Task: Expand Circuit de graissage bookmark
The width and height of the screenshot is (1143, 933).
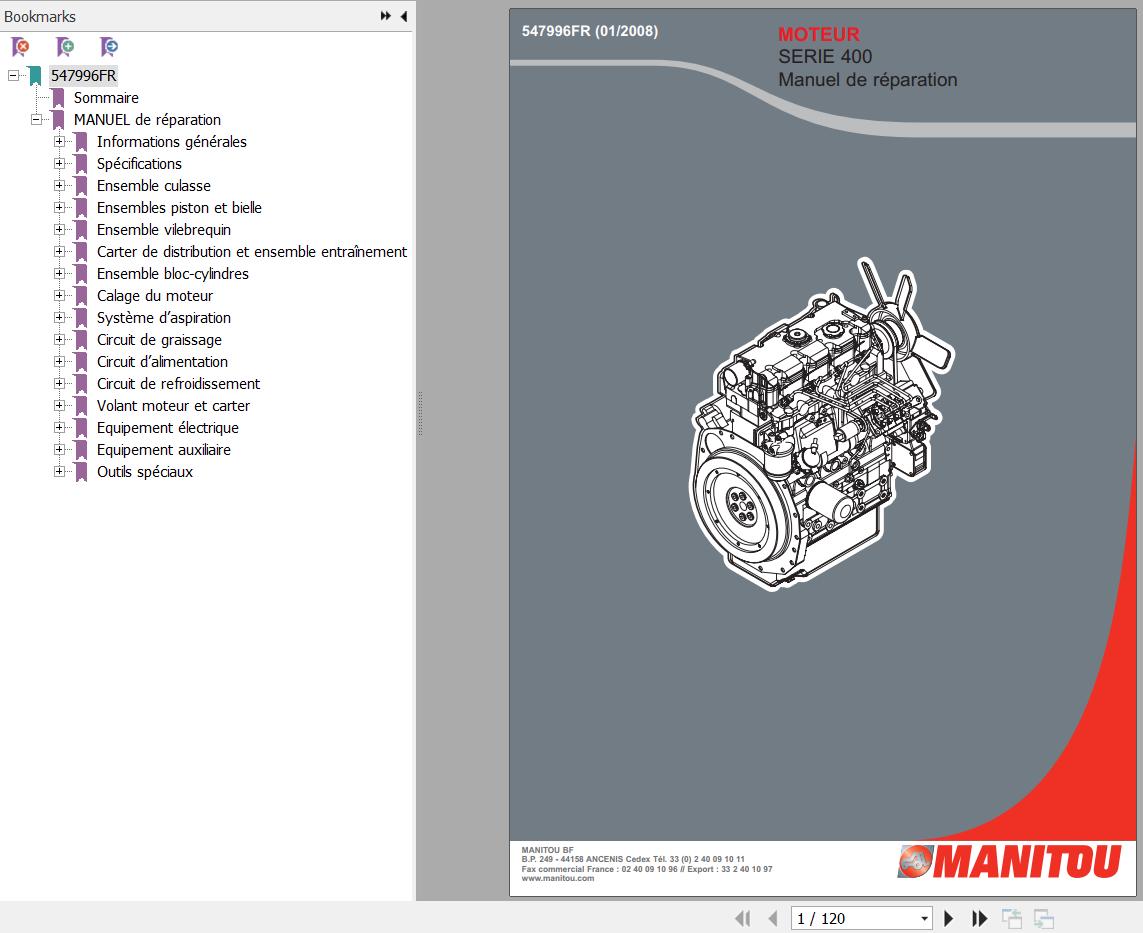Action: 59,340
